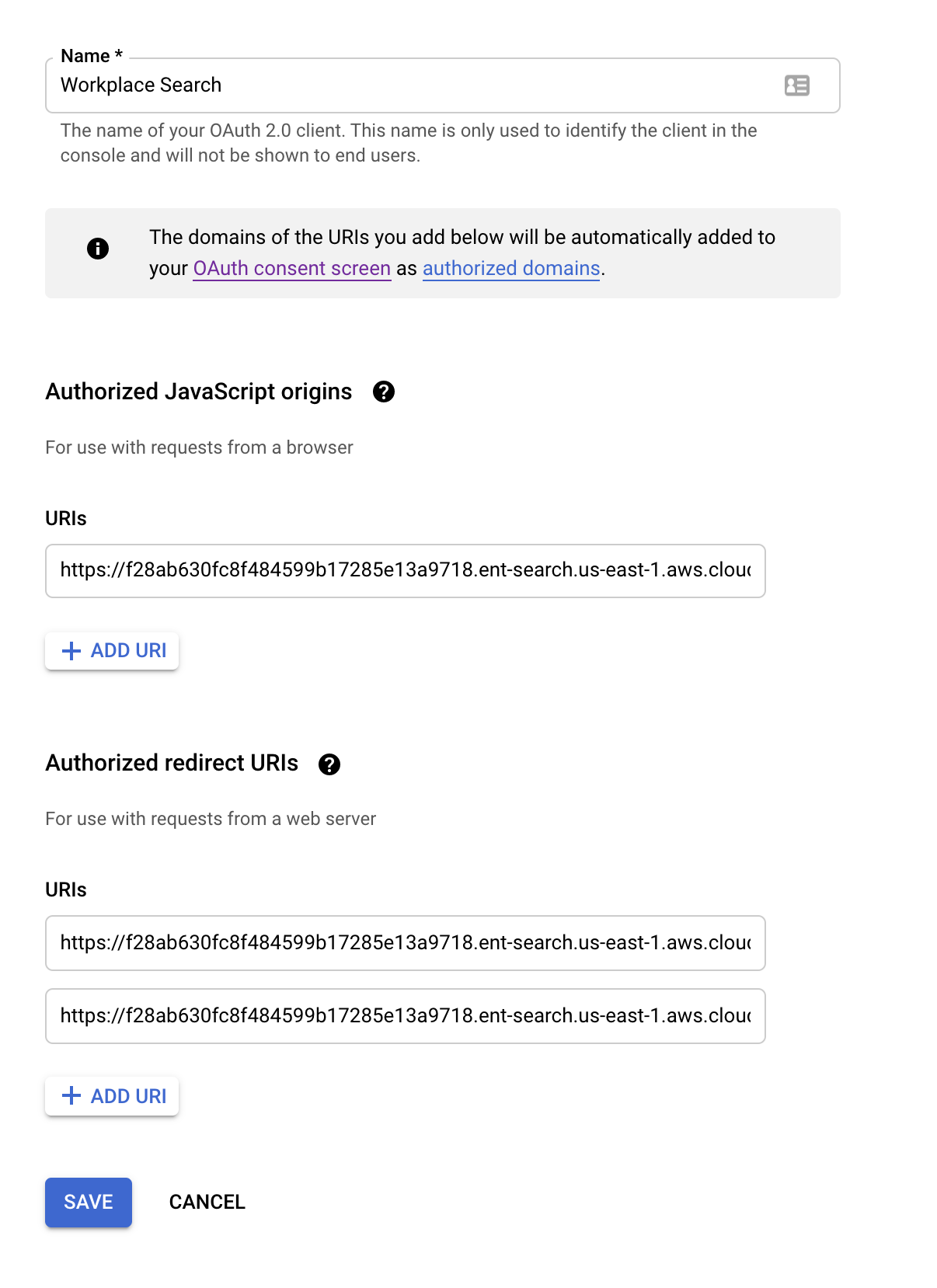This screenshot has width=937, height=1288.
Task: Click the Name field's floating label
Action: pyautogui.click(x=91, y=56)
